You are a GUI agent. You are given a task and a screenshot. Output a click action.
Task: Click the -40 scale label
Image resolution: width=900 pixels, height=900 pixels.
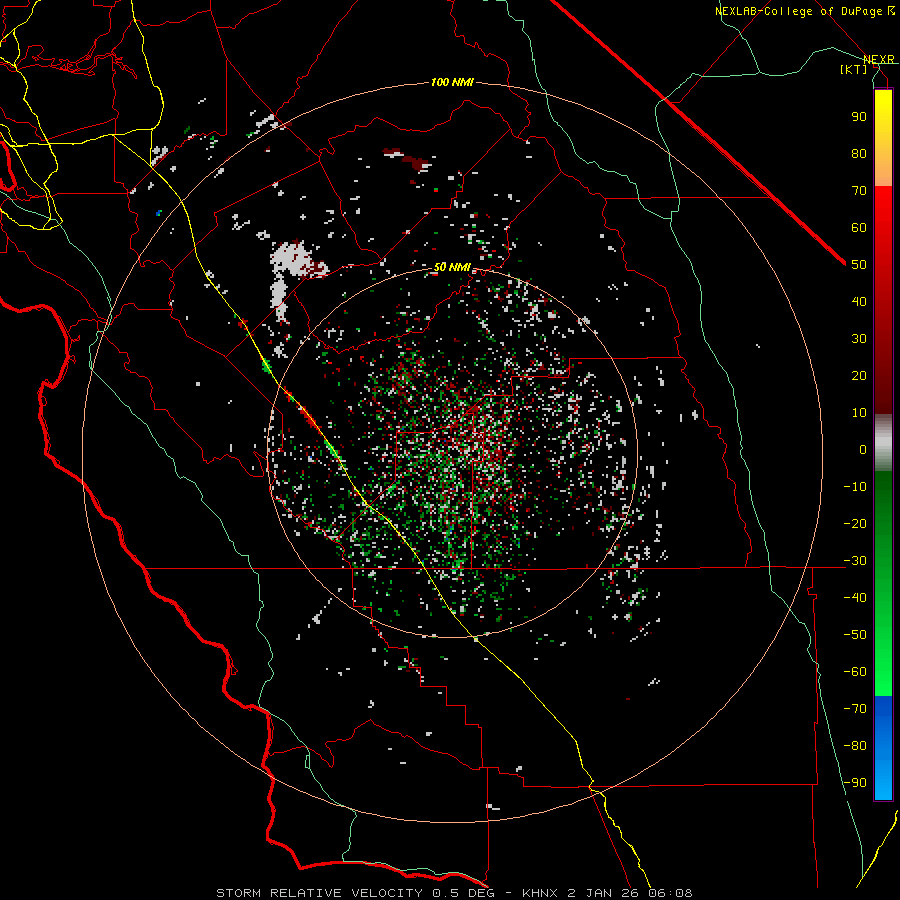pyautogui.click(x=855, y=598)
